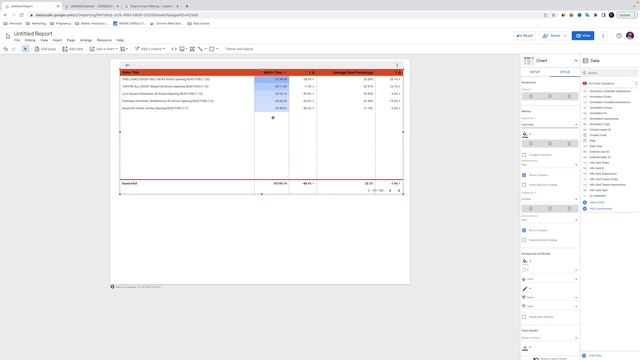Switch to the SETUP tab

pos(535,72)
